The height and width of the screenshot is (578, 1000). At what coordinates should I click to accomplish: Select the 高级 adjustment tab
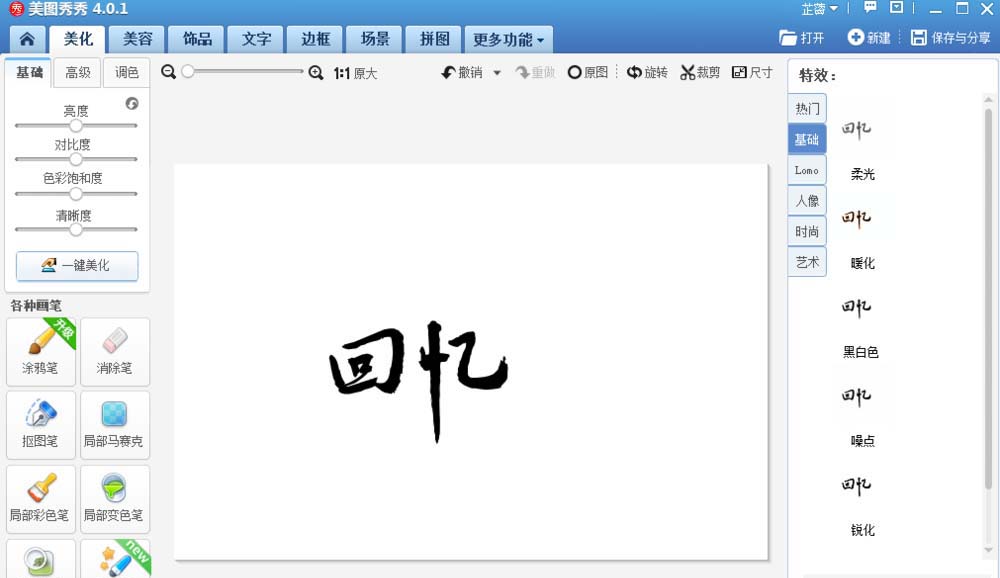click(78, 72)
